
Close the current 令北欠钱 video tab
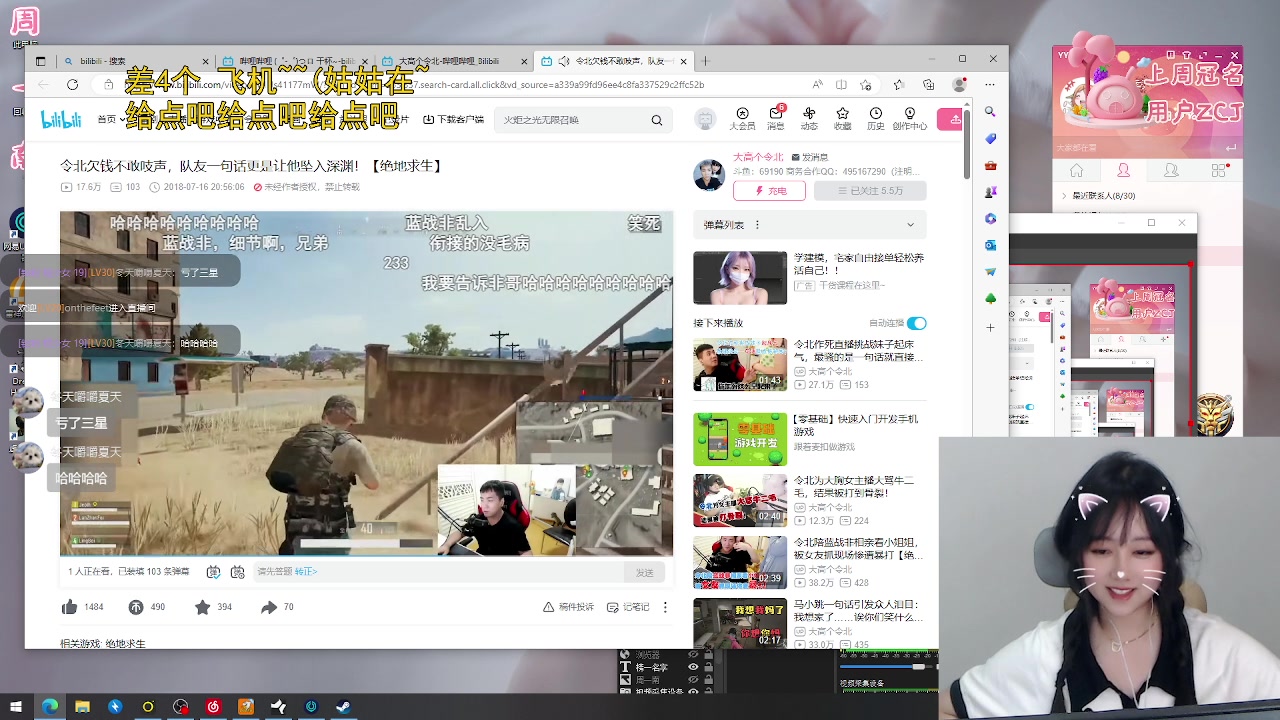(x=684, y=61)
